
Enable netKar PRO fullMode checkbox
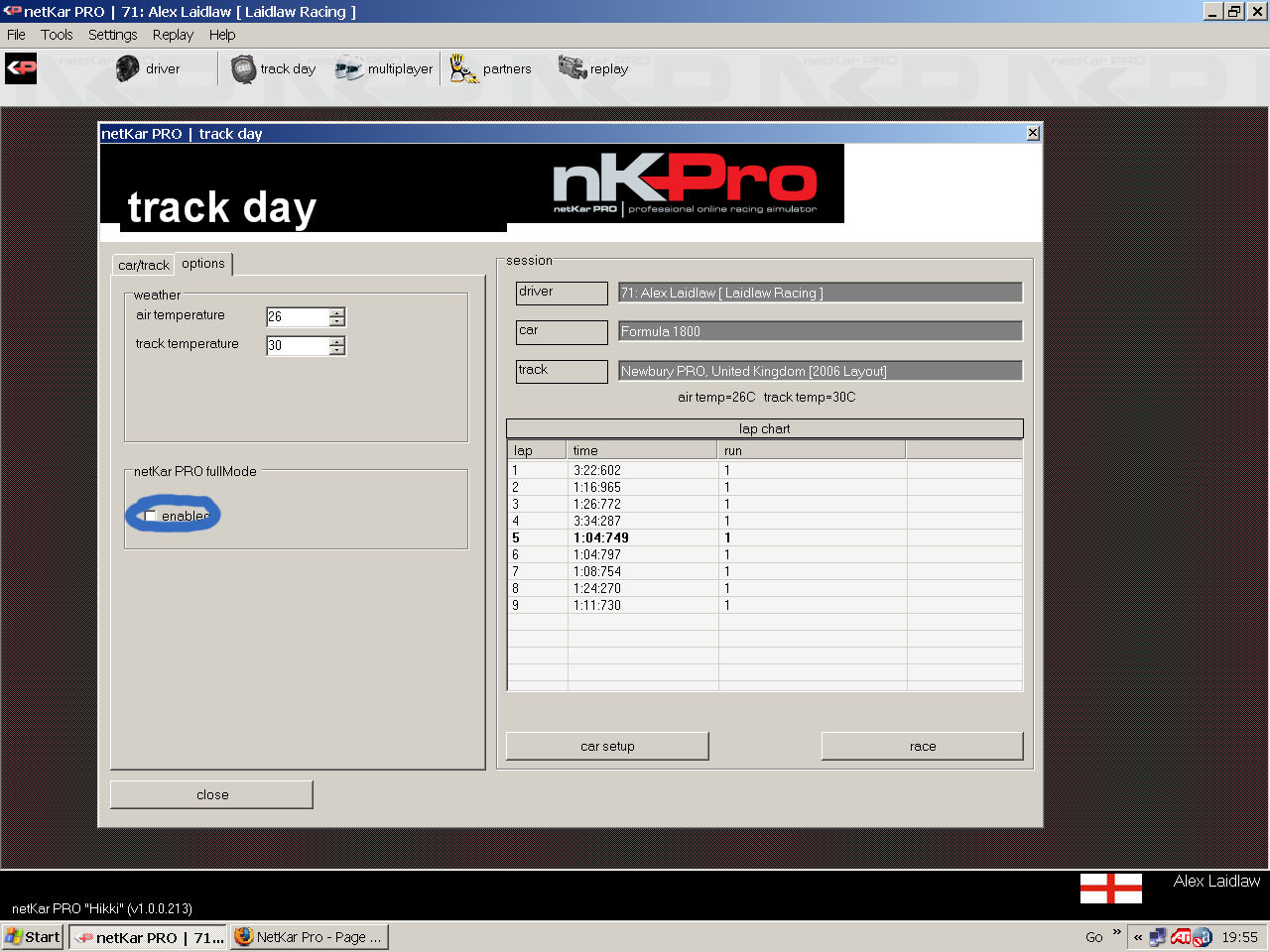pos(151,516)
